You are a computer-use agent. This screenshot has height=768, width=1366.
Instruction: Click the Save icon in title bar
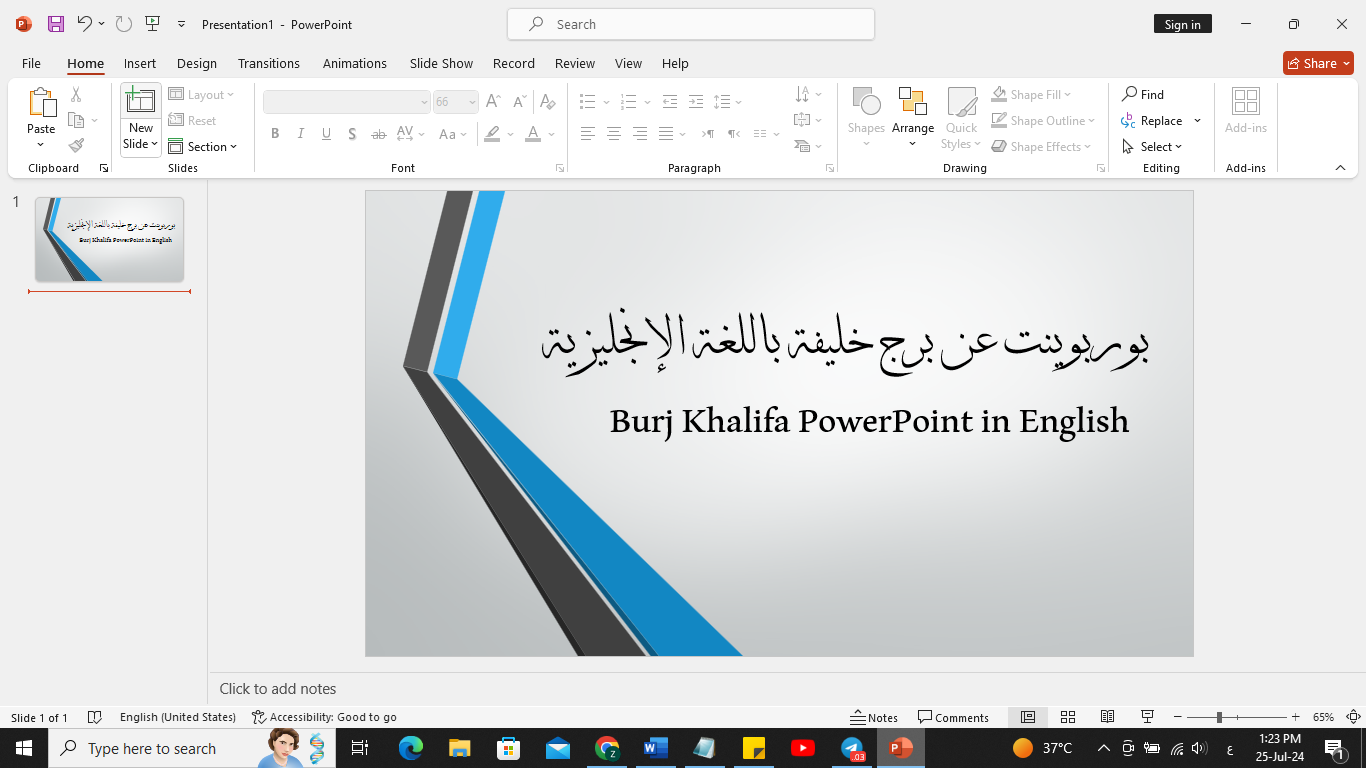pyautogui.click(x=56, y=24)
